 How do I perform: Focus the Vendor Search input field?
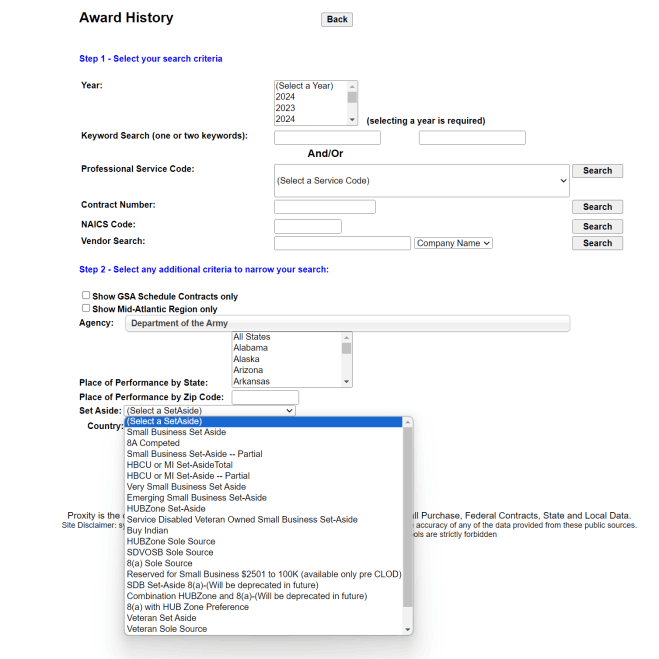342,243
